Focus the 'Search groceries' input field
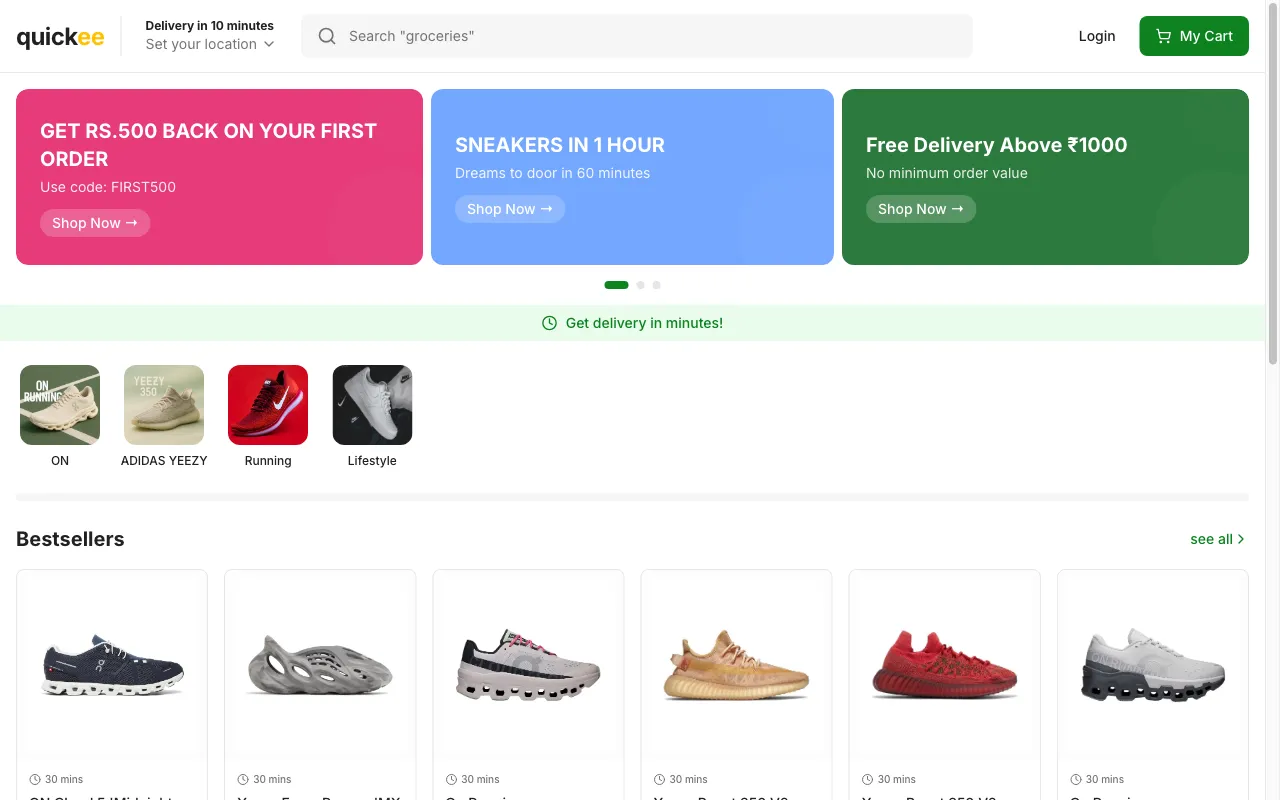 636,36
